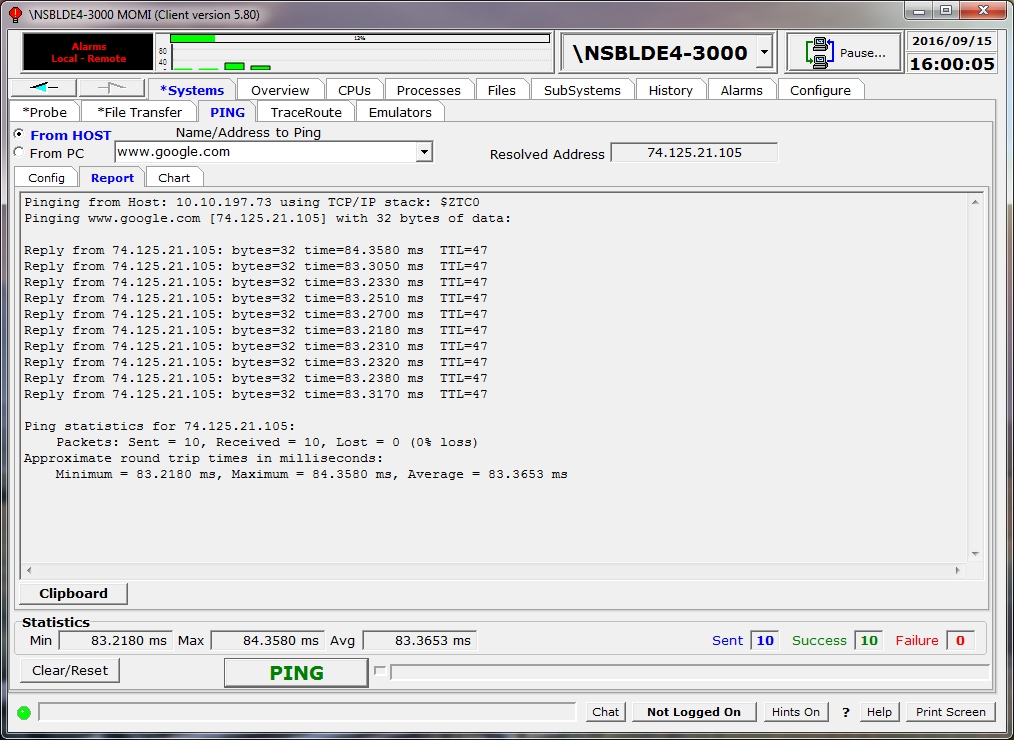Click the question mark hint icon
This screenshot has width=1014, height=740.
point(845,712)
